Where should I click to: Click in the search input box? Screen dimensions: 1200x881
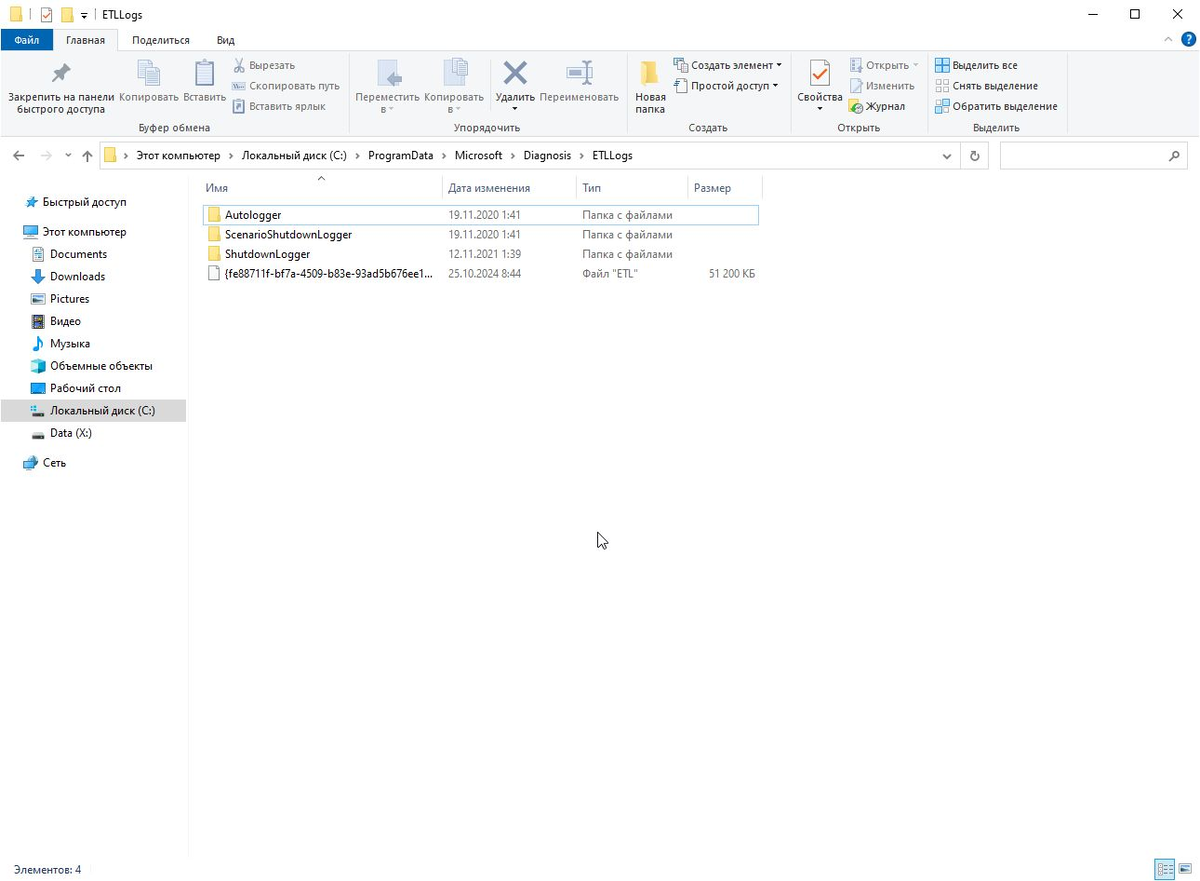coord(1083,156)
